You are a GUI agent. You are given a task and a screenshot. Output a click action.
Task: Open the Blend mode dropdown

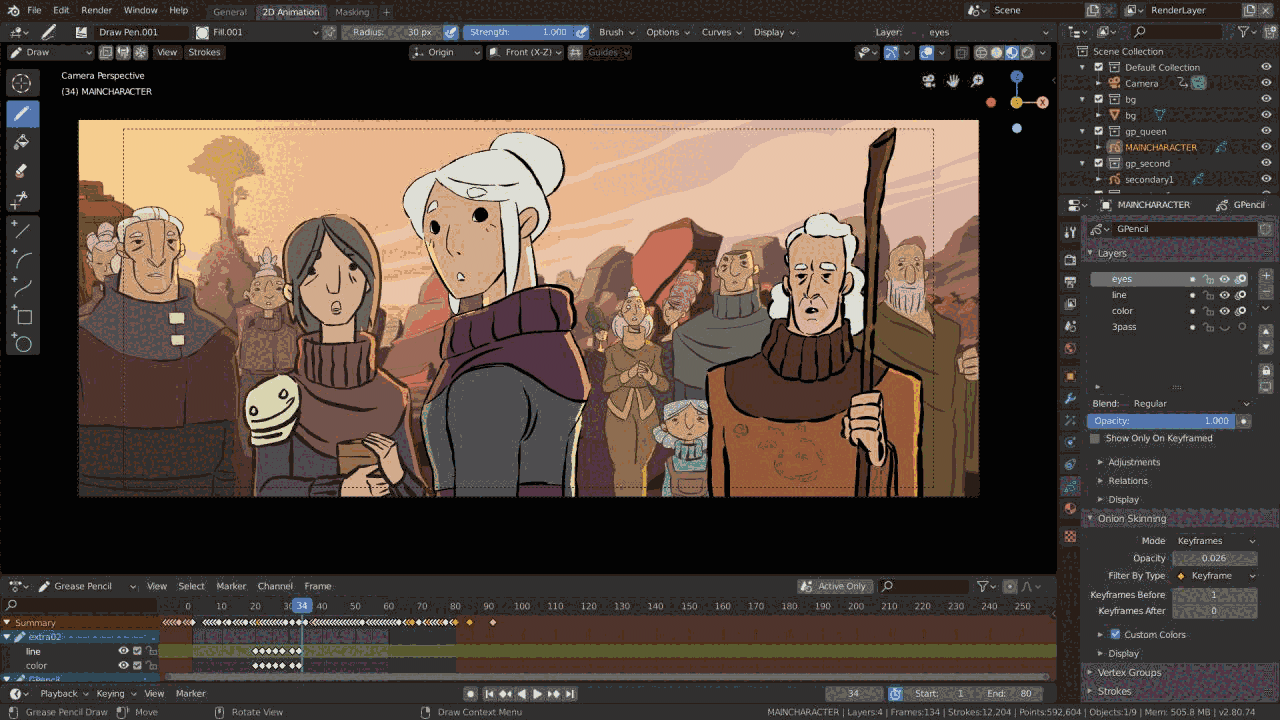[x=1190, y=403]
